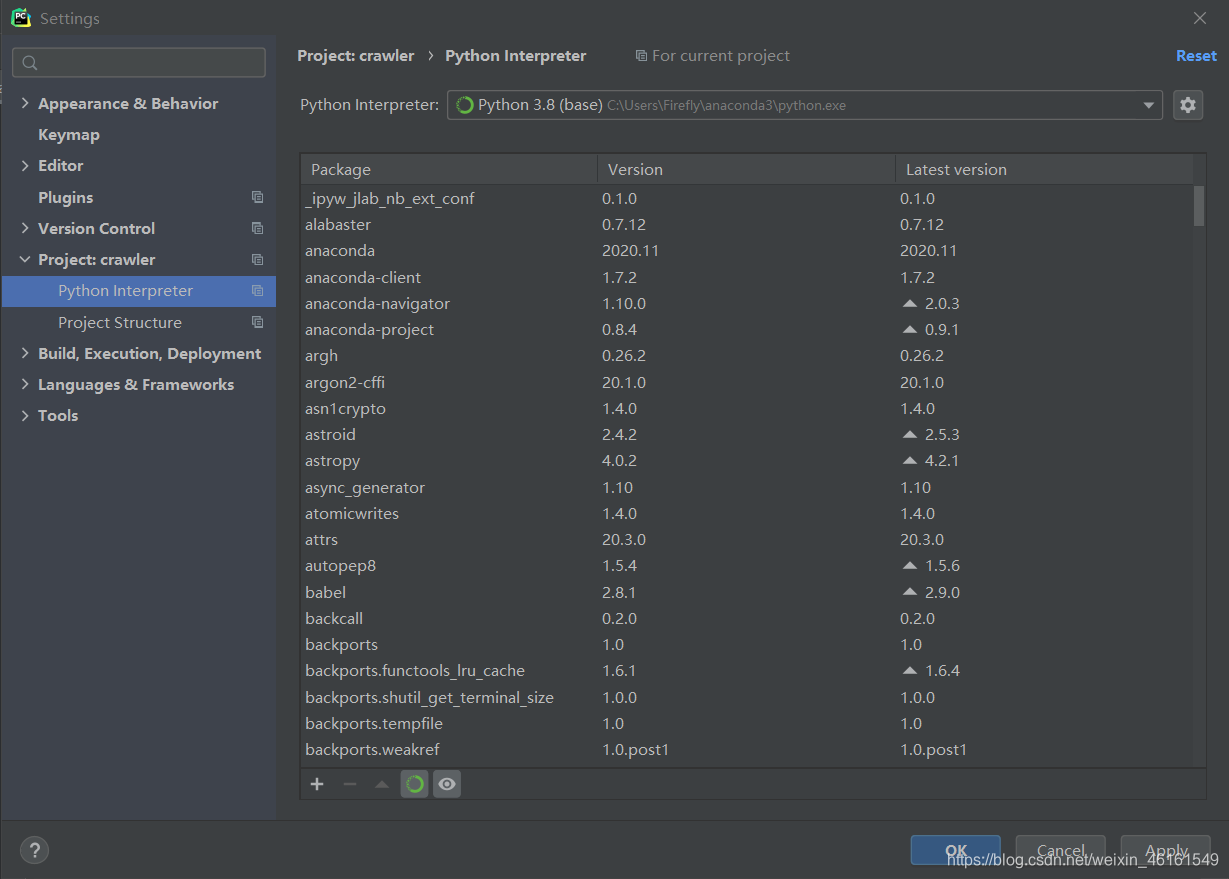
Task: Select the asn1crypto package row
Action: coord(747,408)
